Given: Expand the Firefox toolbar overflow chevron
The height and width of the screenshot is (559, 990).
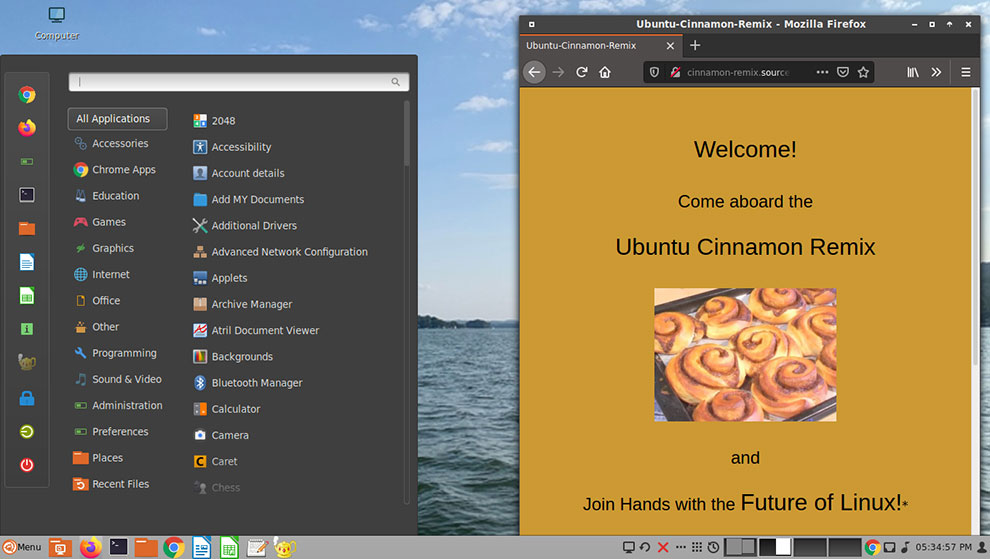Looking at the screenshot, I should point(936,72).
